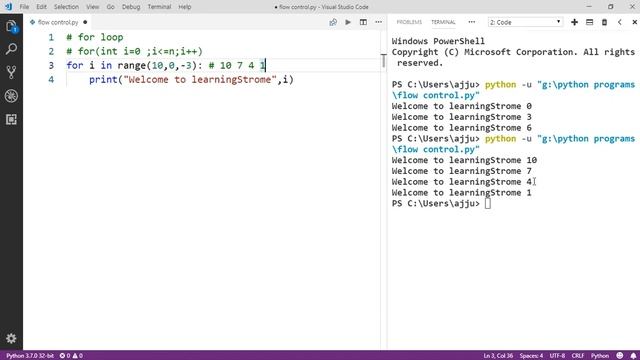Open the Extensions view

[x=11, y=119]
